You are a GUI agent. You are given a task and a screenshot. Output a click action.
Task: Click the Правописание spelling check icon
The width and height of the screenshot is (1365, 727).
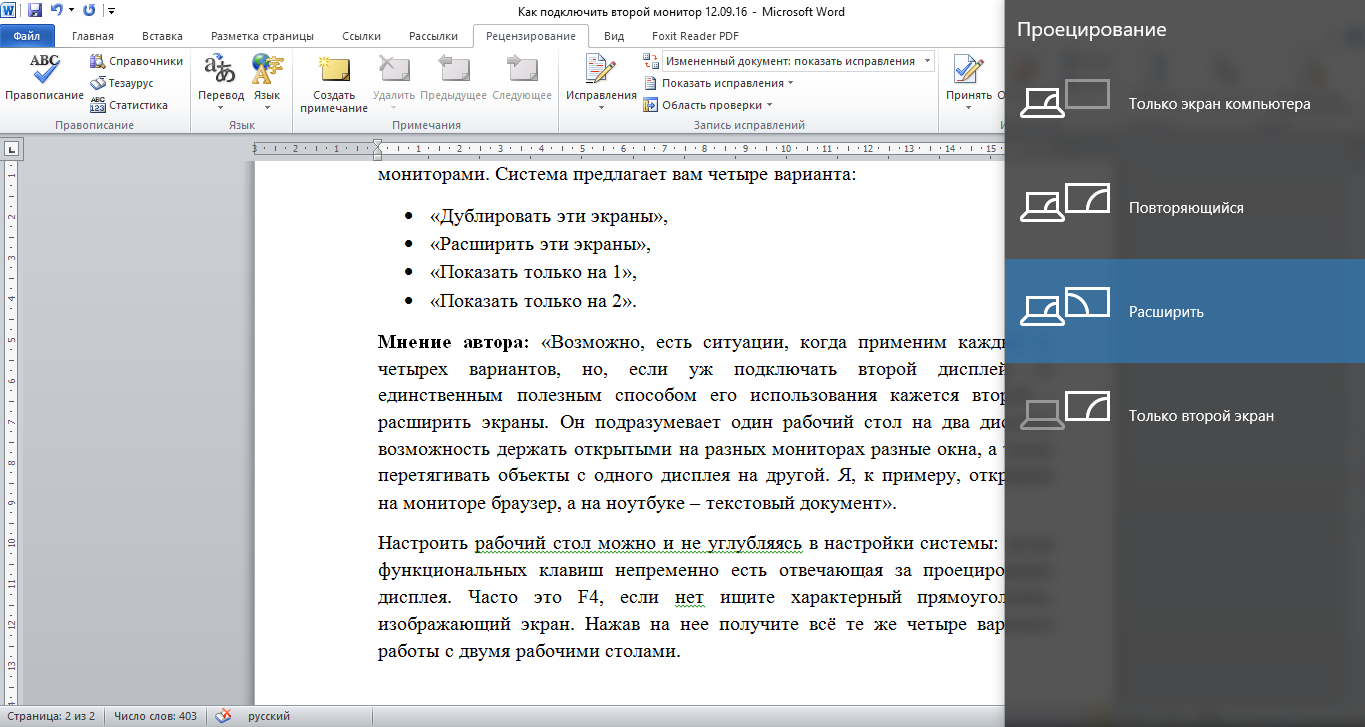click(x=44, y=77)
